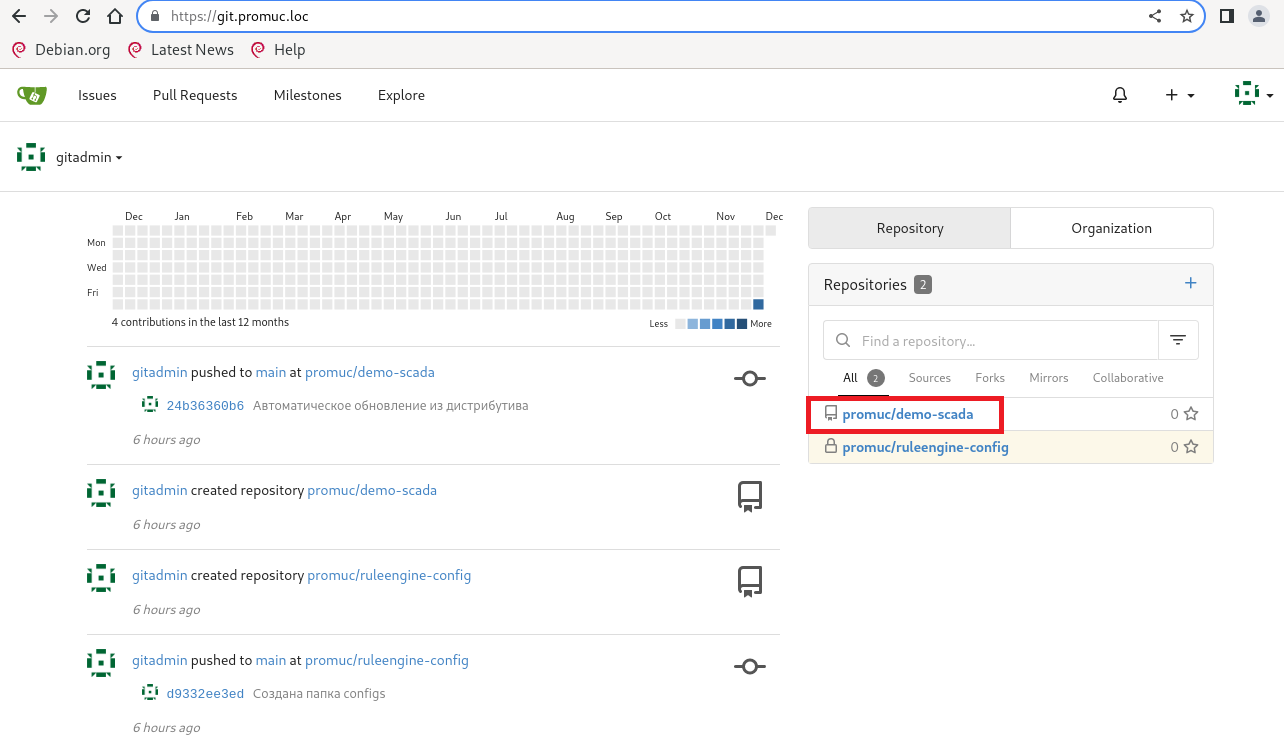The image size is (1284, 739).
Task: Open the create new dropdown in navbar
Action: [1179, 95]
